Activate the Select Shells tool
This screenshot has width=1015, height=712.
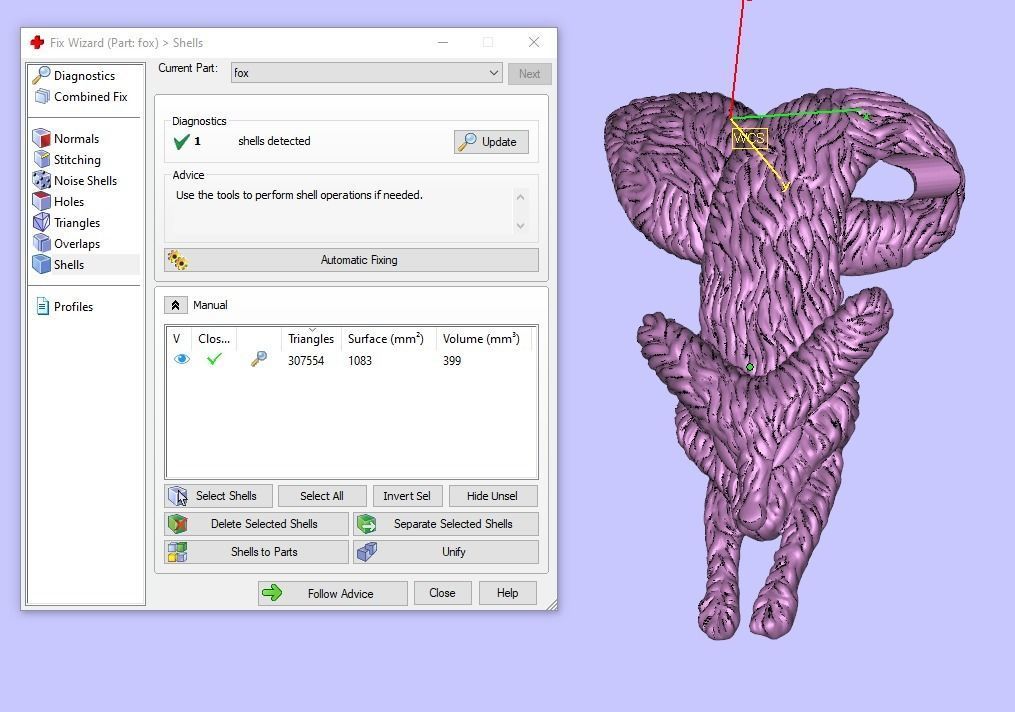[x=218, y=496]
